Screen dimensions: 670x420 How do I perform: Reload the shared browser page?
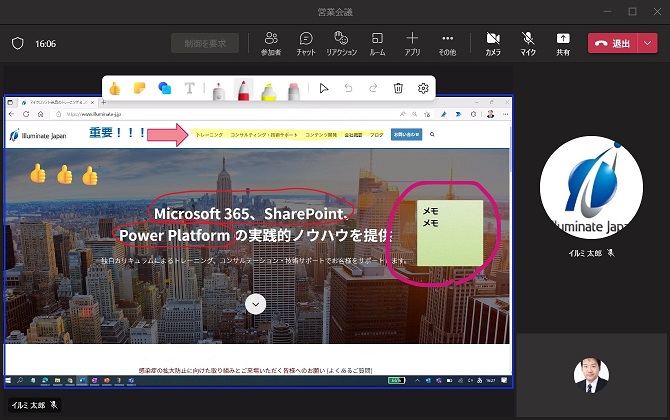click(x=26, y=114)
